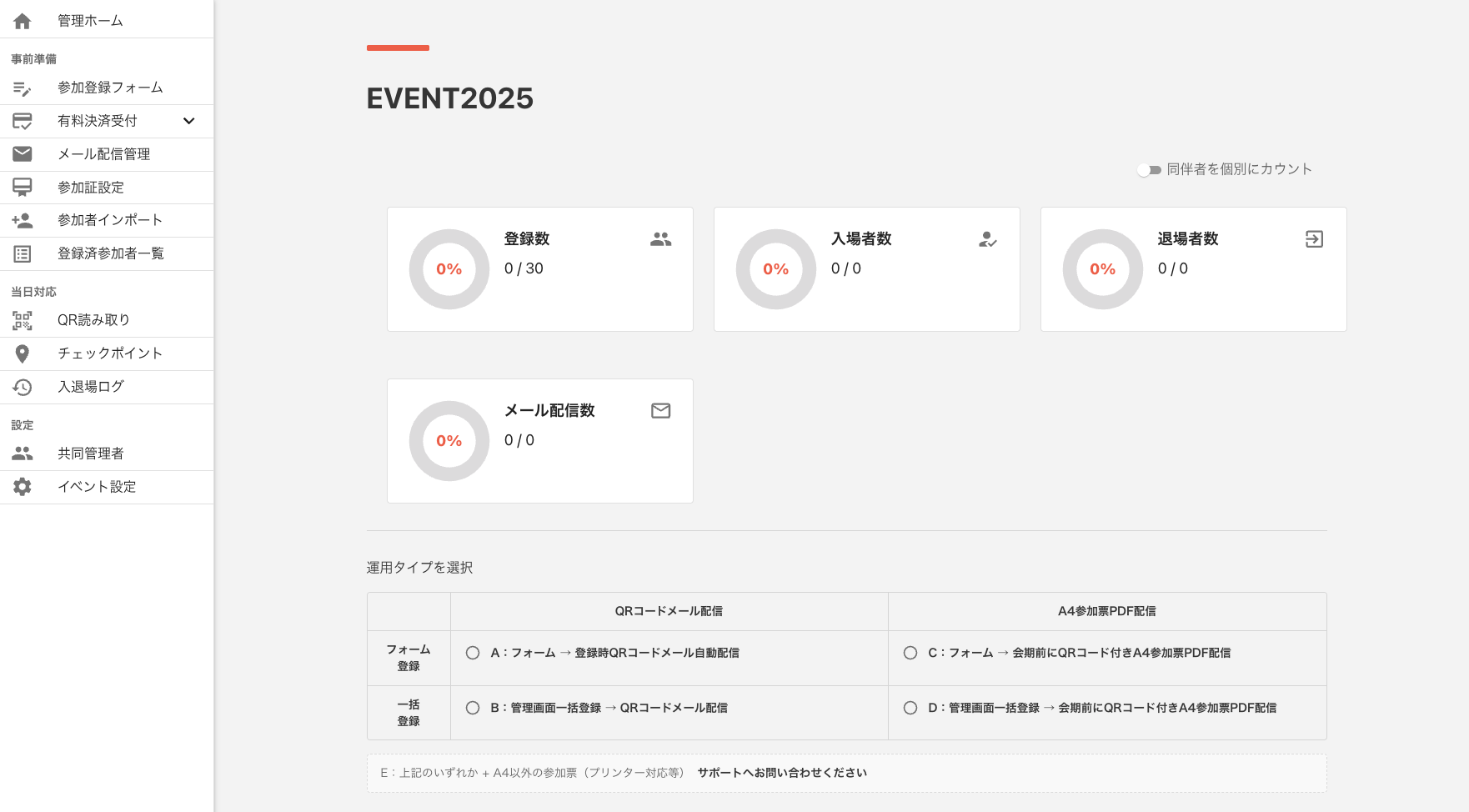Open the 登録済参加者一覧 list entry
This screenshot has width=1469, height=812.
tap(108, 253)
